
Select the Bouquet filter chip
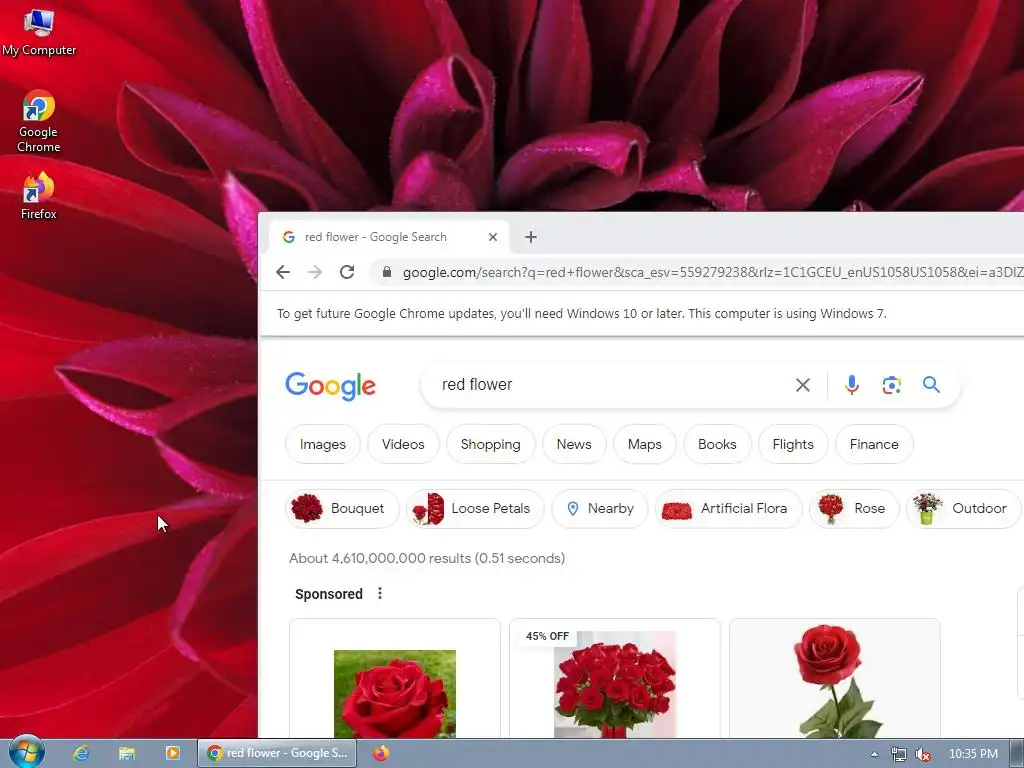click(342, 508)
